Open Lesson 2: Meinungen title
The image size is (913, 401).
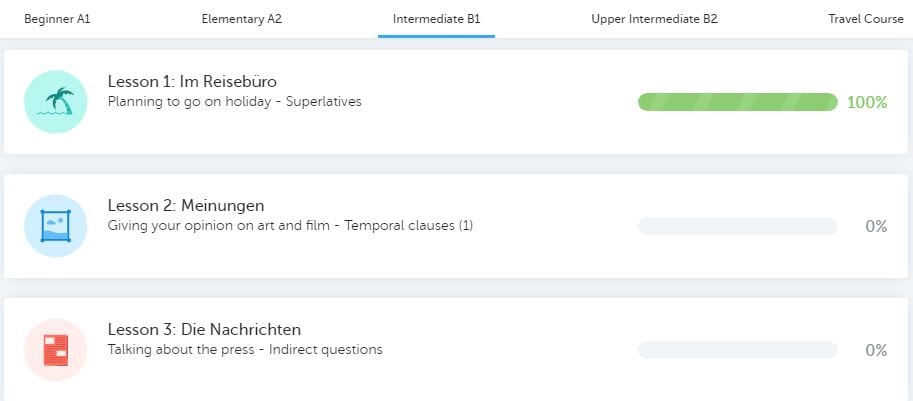click(x=186, y=206)
